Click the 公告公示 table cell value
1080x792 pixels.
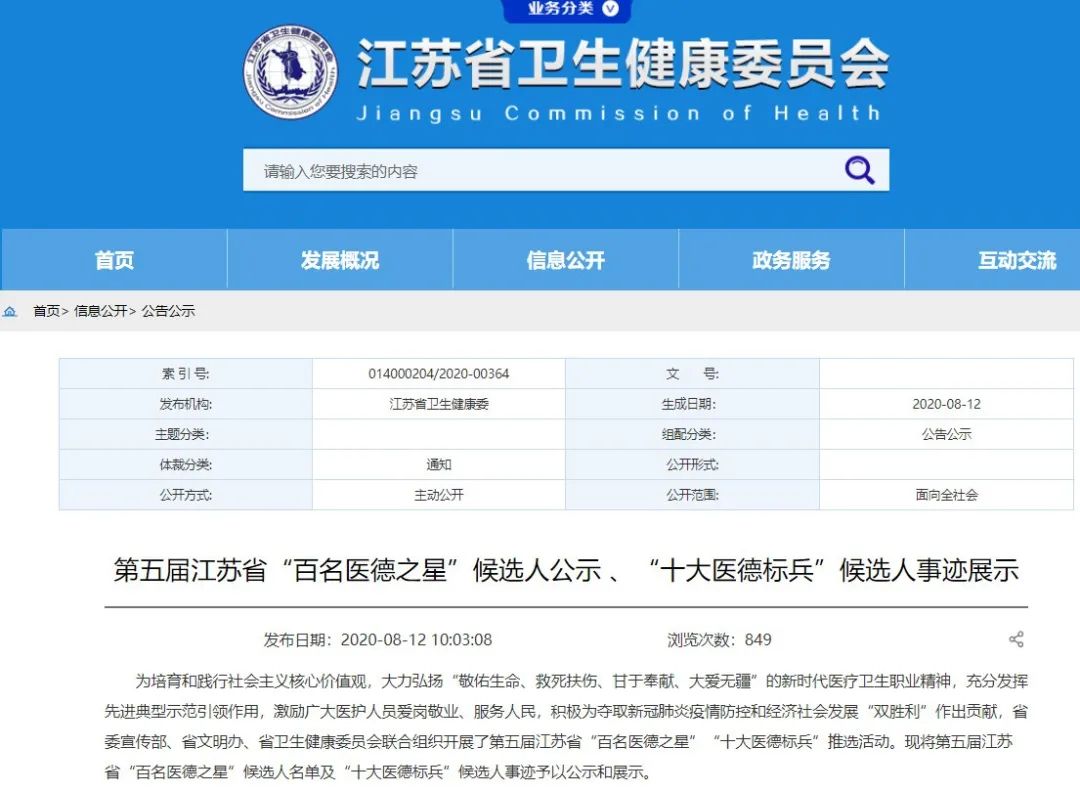point(946,434)
